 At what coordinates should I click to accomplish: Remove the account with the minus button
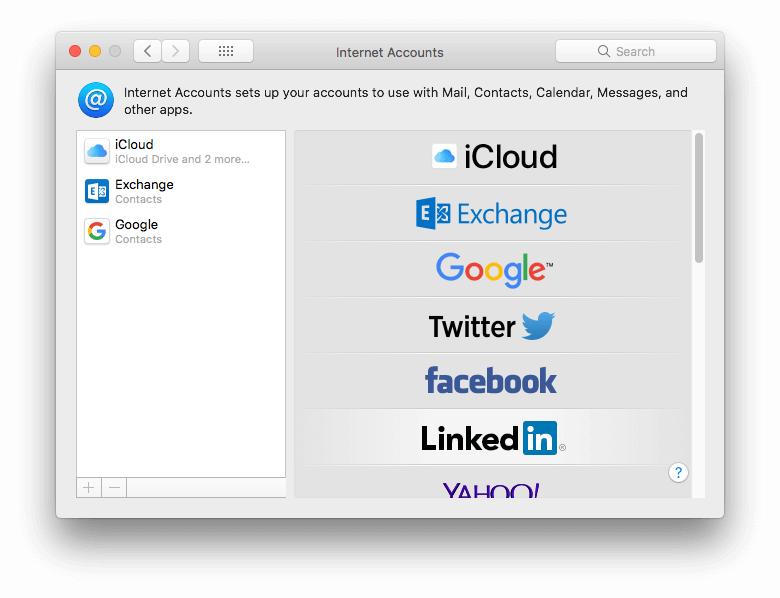(114, 488)
